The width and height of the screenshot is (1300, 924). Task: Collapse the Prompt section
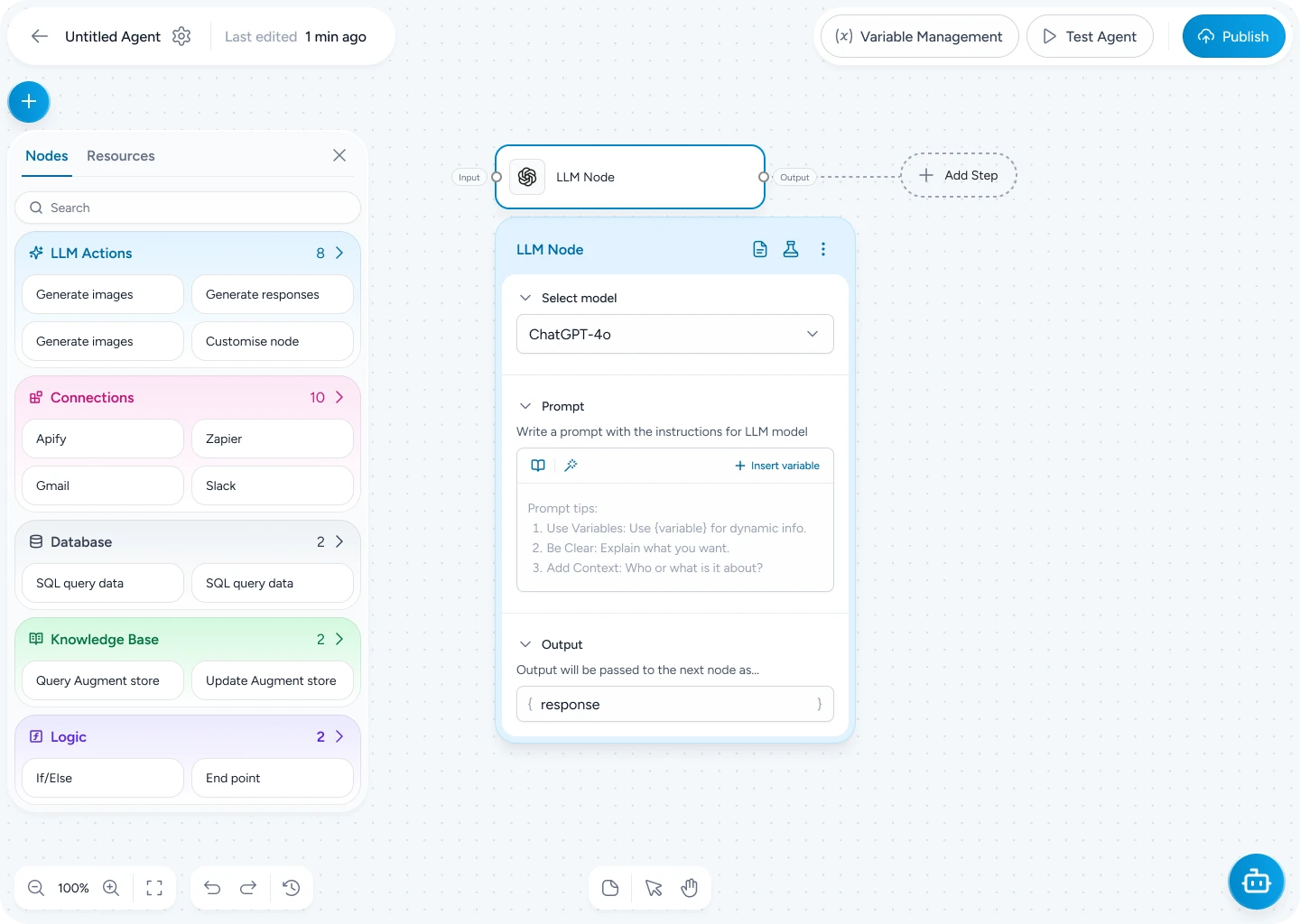coord(525,406)
